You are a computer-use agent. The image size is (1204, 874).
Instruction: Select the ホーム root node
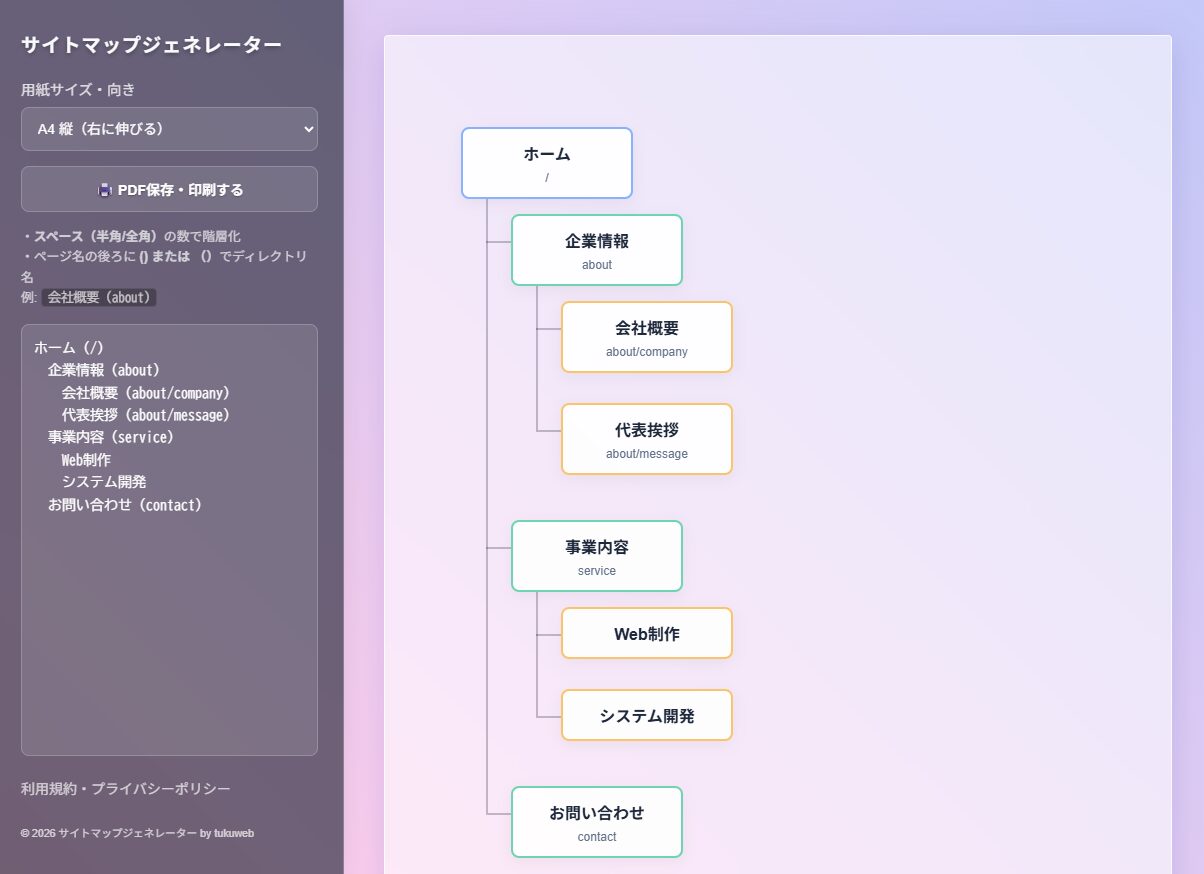(546, 163)
